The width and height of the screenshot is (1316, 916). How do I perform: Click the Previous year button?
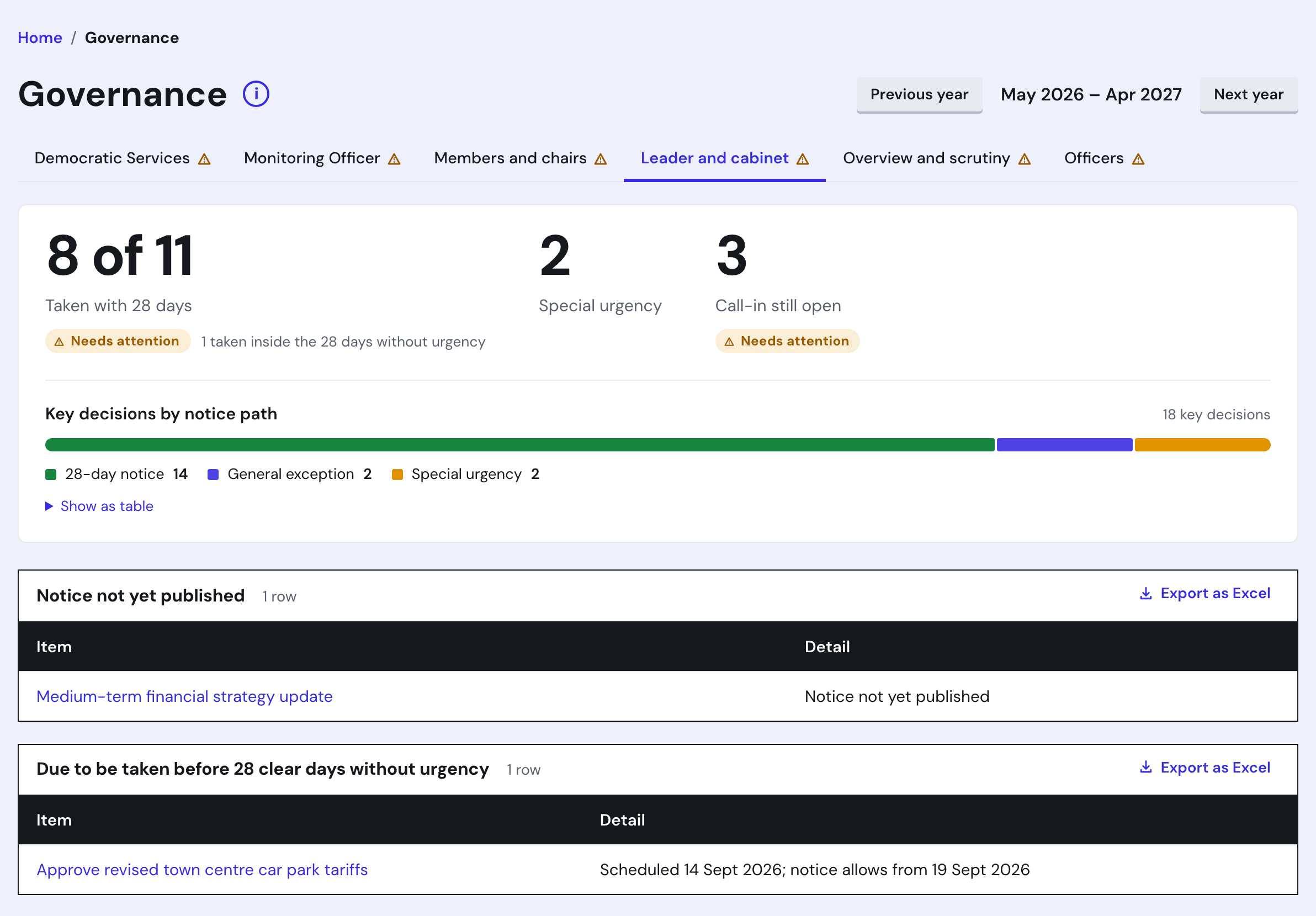coord(919,94)
